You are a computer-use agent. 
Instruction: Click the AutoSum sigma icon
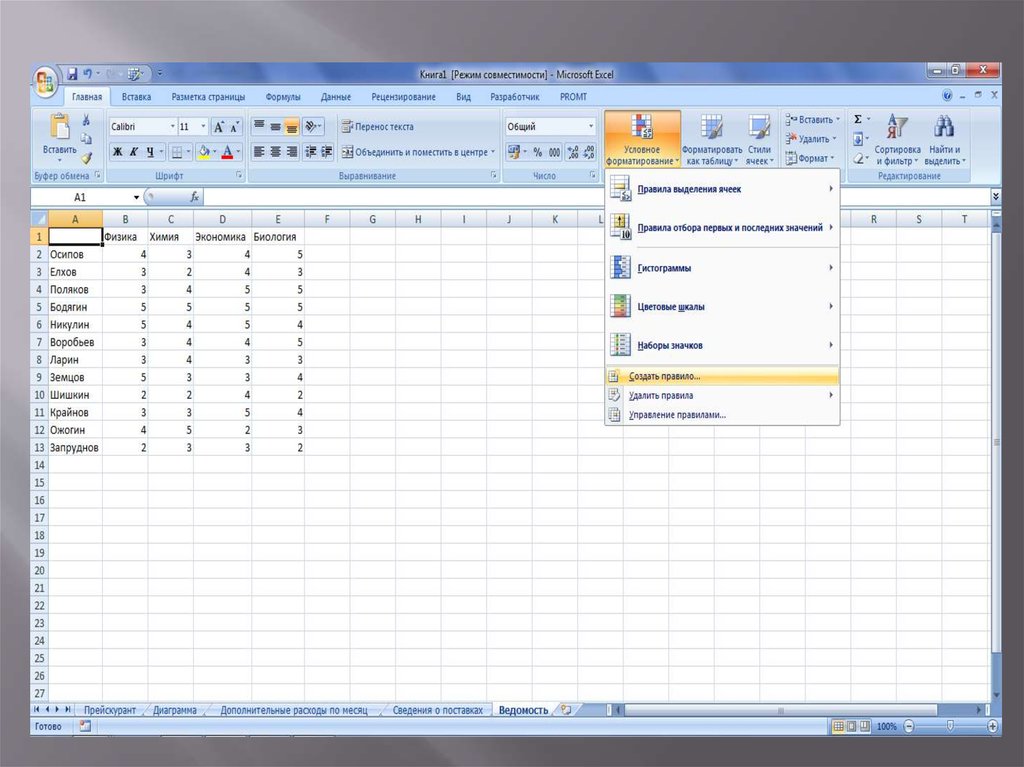click(x=858, y=120)
